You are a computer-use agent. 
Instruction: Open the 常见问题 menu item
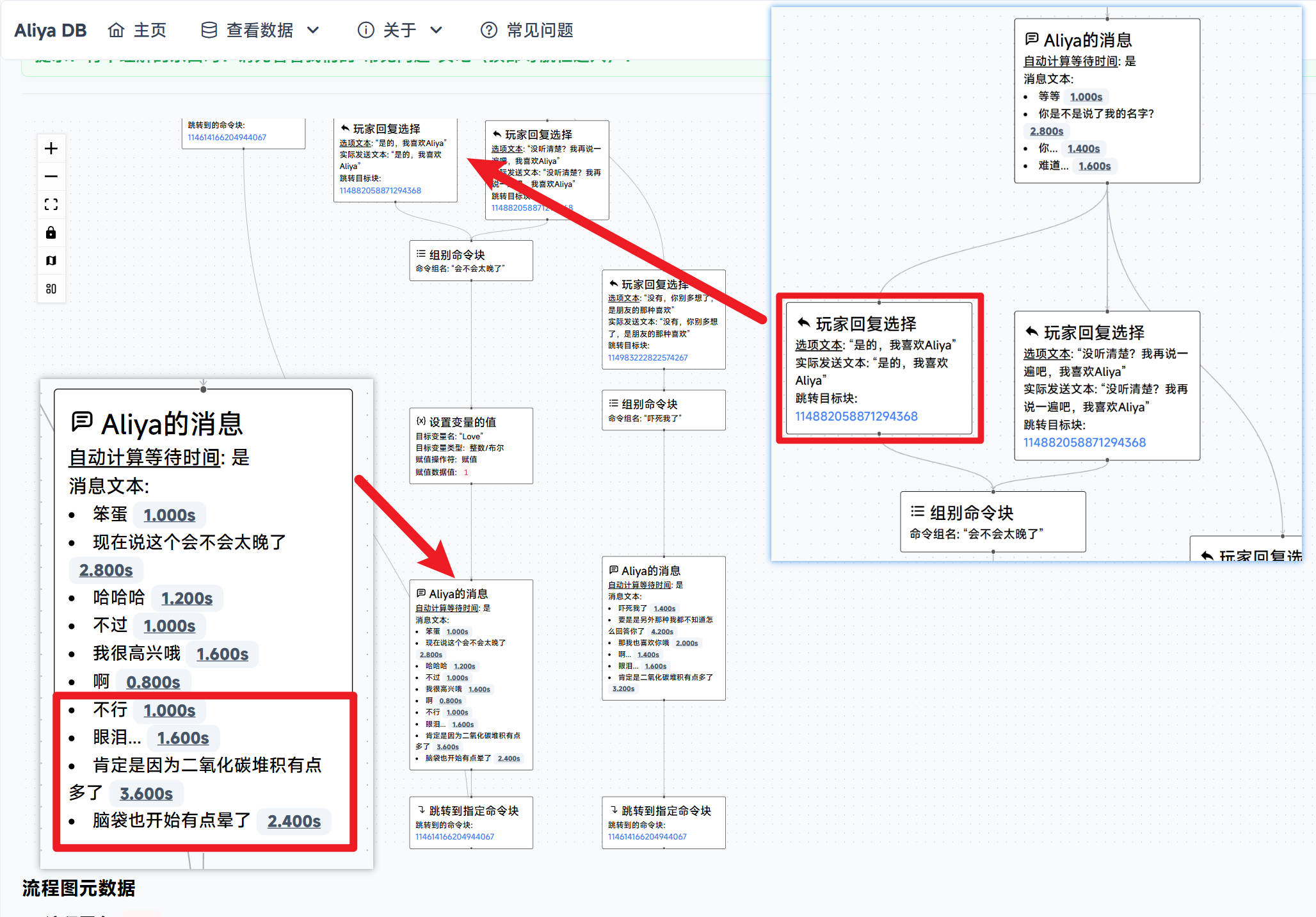pos(540,30)
